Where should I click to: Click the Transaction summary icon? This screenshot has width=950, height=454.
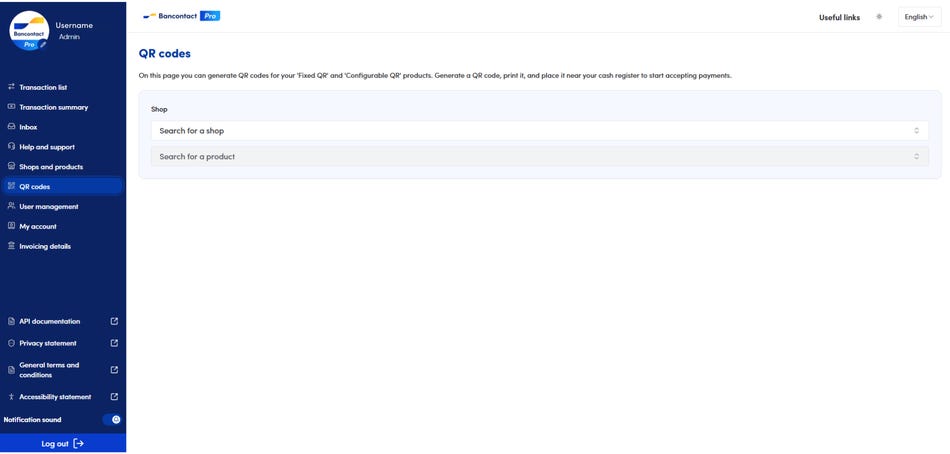tap(11, 107)
